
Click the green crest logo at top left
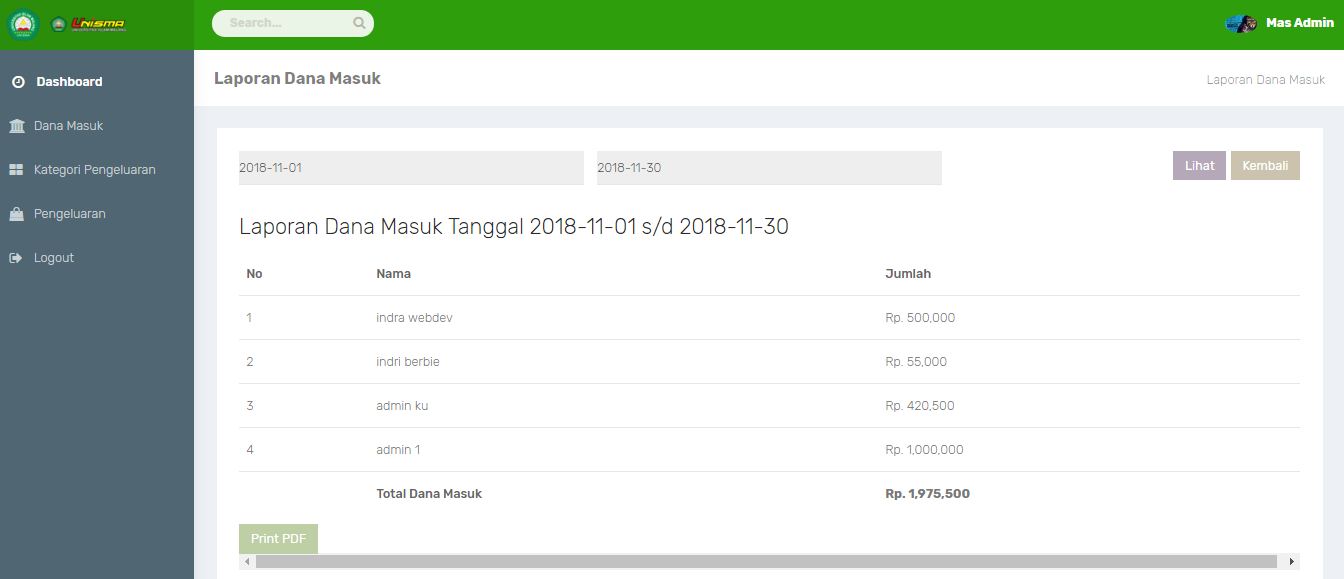pyautogui.click(x=22, y=23)
